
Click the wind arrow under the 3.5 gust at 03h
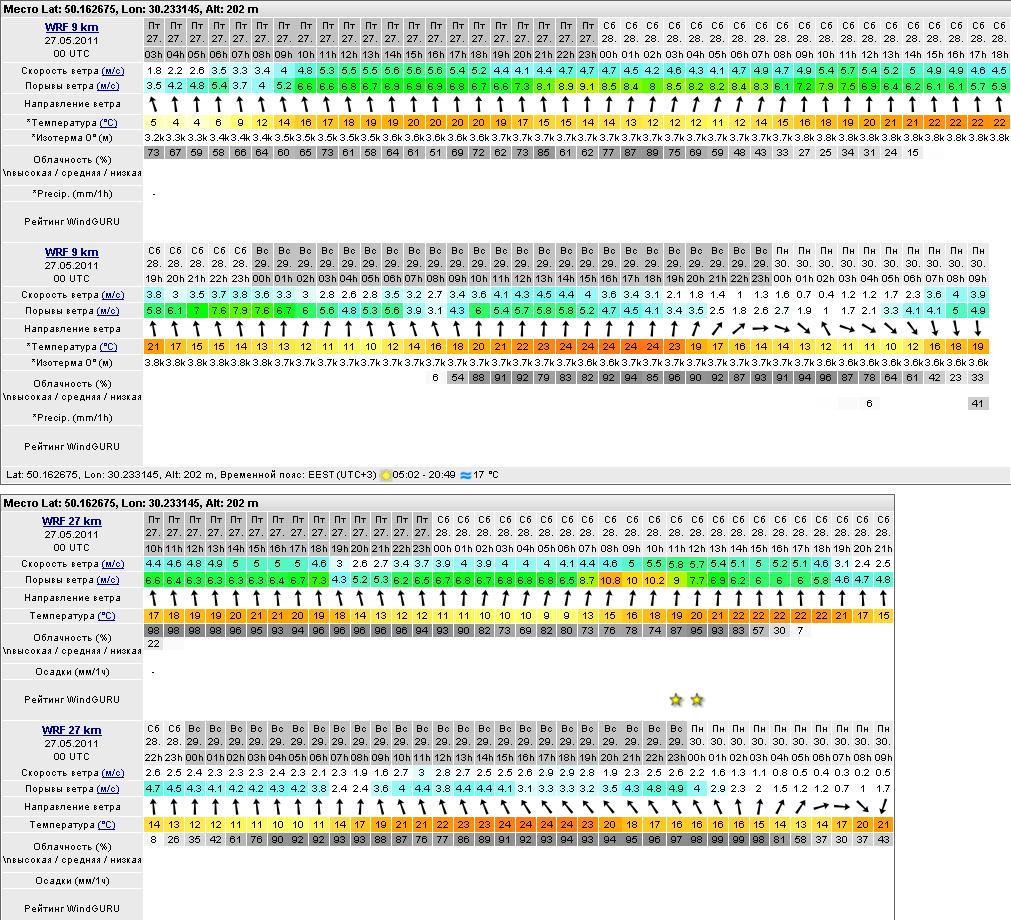click(x=154, y=104)
